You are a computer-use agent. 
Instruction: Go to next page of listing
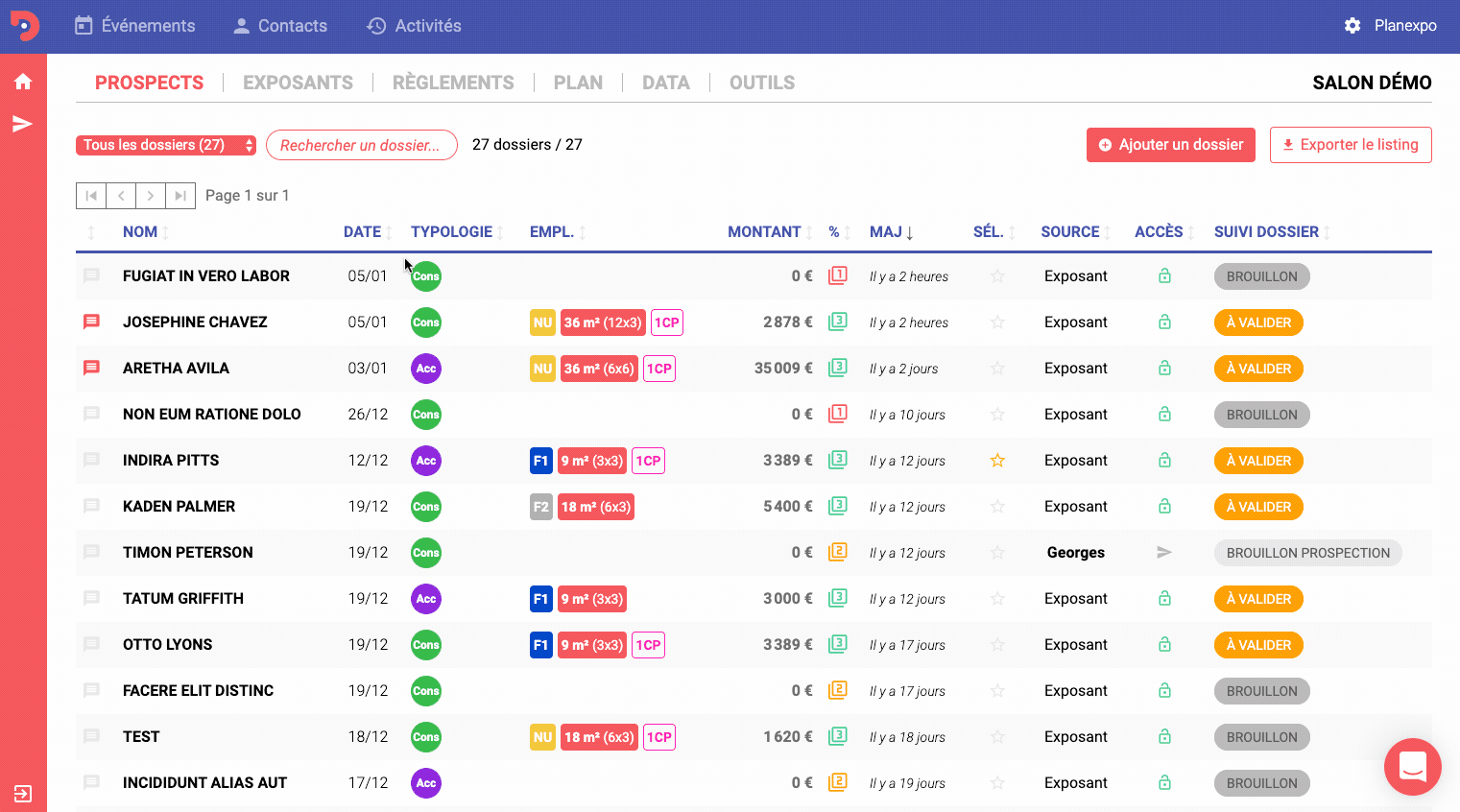point(151,196)
